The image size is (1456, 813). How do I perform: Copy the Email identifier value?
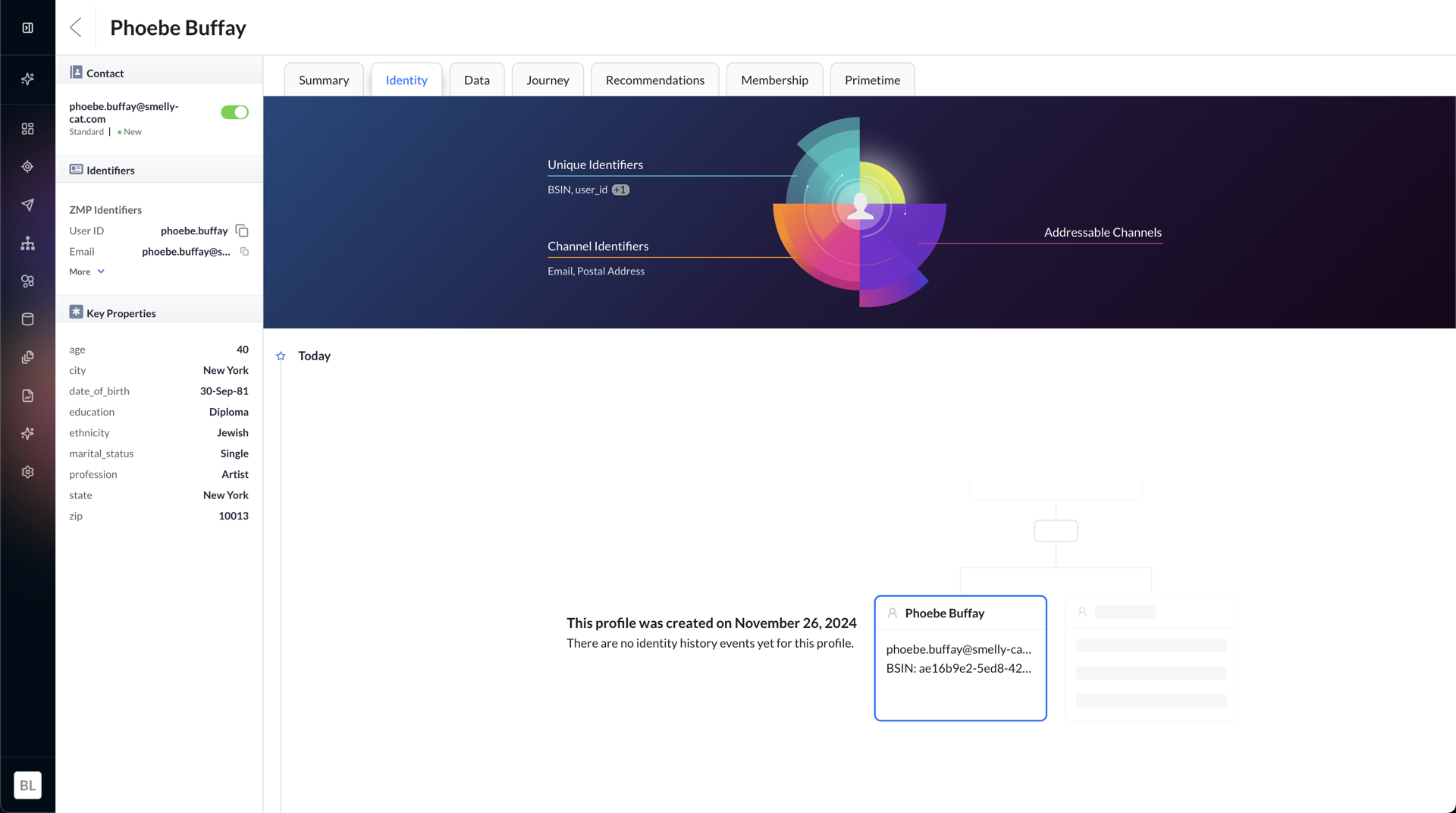tap(244, 252)
